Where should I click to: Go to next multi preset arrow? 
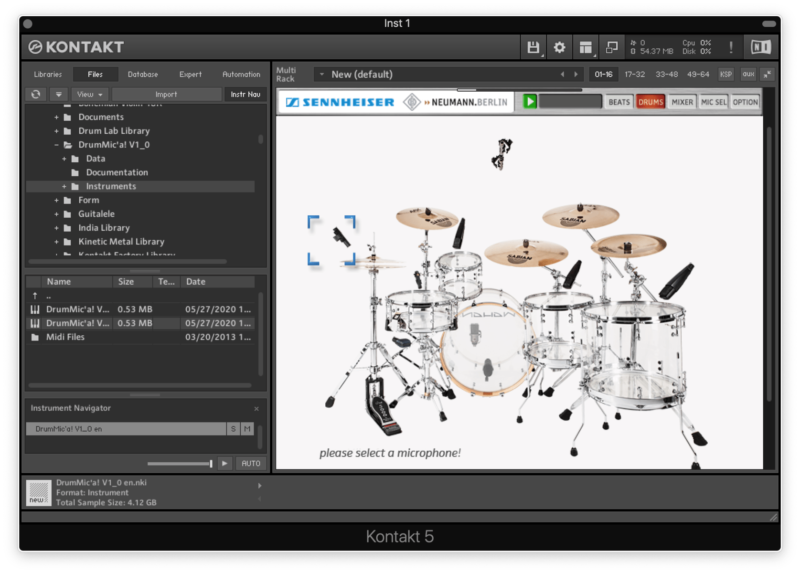pyautogui.click(x=576, y=74)
